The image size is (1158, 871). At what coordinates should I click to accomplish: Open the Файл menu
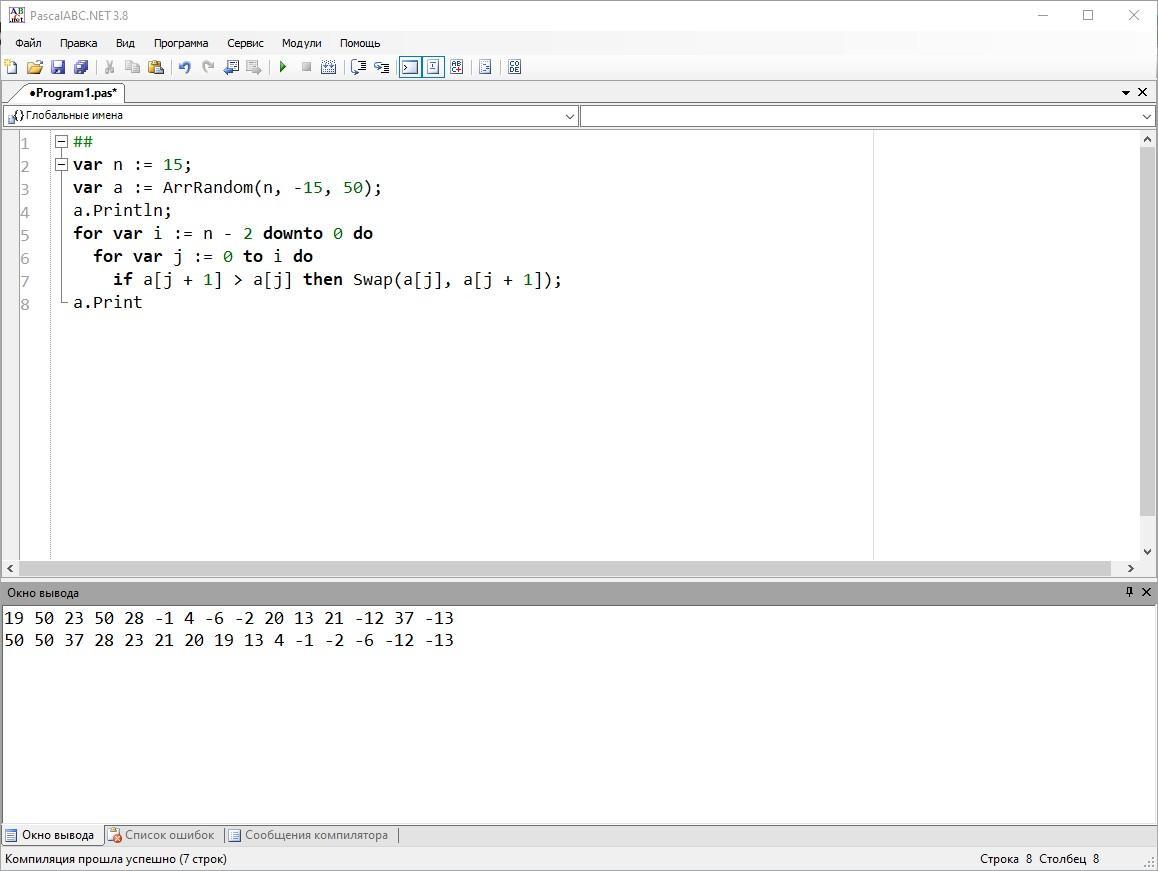pos(28,43)
